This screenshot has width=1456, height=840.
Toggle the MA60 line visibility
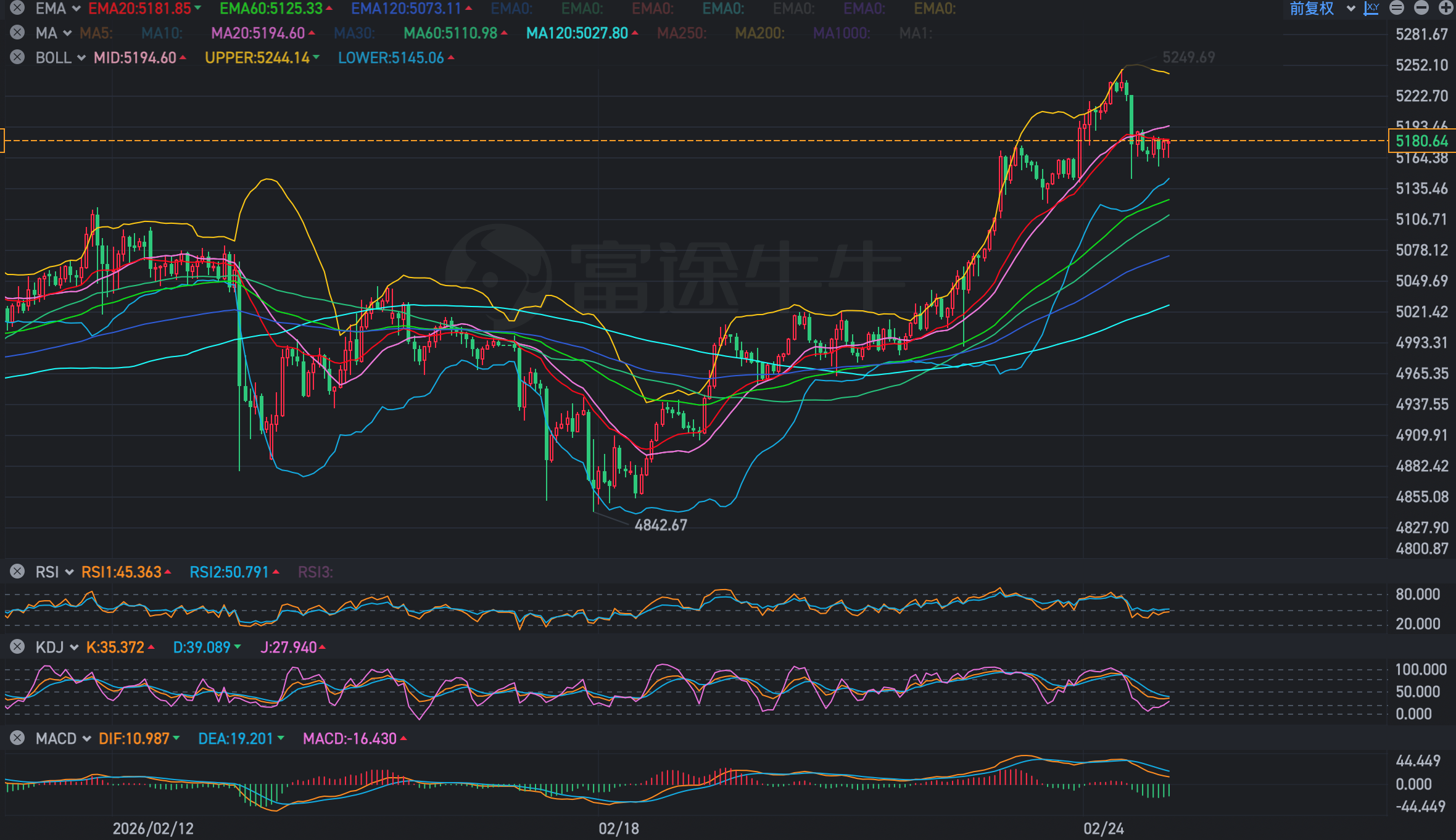pyautogui.click(x=450, y=33)
